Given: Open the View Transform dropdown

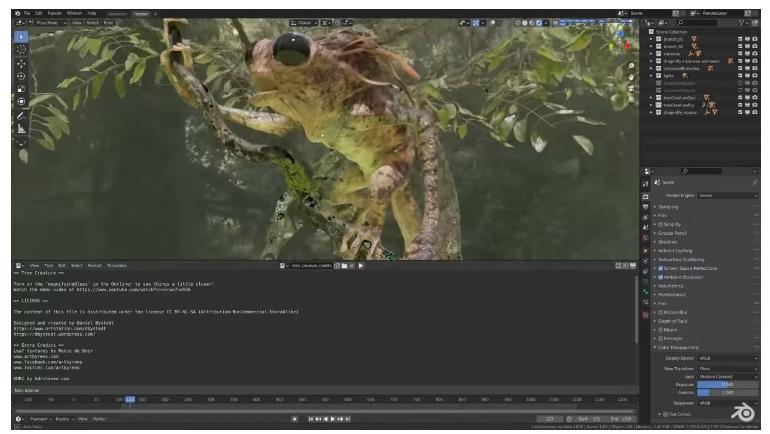Looking at the screenshot, I should (728, 368).
